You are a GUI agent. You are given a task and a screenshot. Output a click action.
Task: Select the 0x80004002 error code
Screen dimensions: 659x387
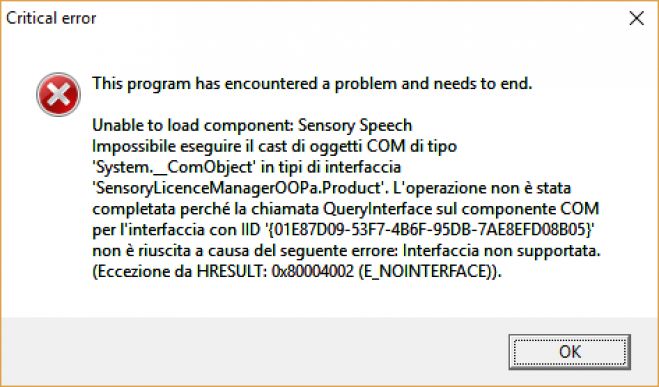coord(313,271)
